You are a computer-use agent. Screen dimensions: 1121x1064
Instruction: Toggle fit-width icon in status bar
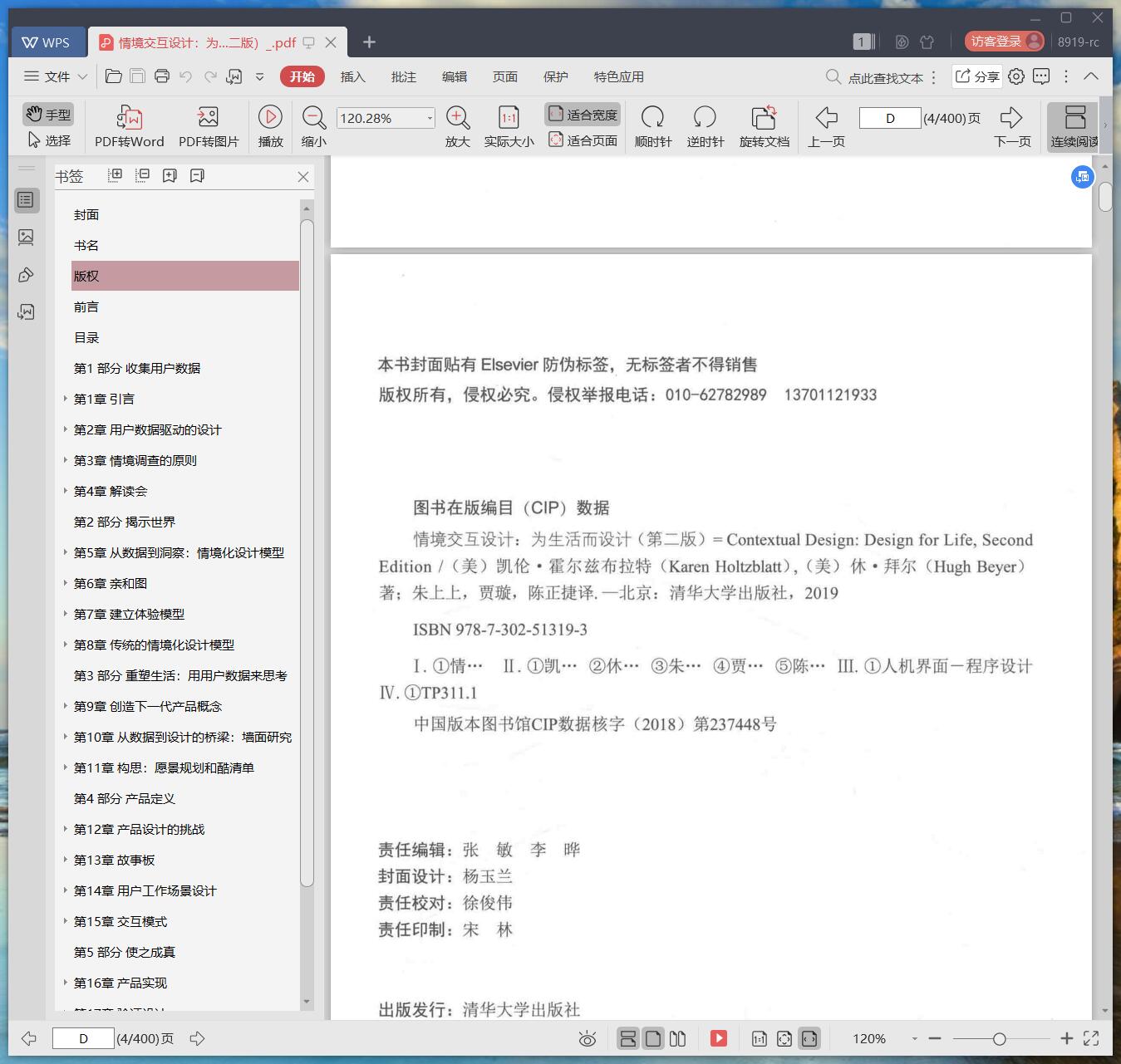point(809,1038)
